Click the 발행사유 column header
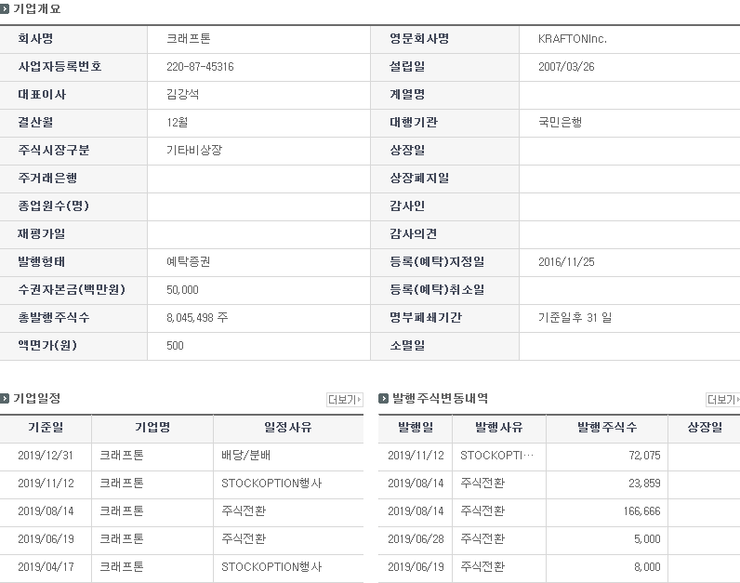Viewport: 740px width, 583px height. (499, 427)
